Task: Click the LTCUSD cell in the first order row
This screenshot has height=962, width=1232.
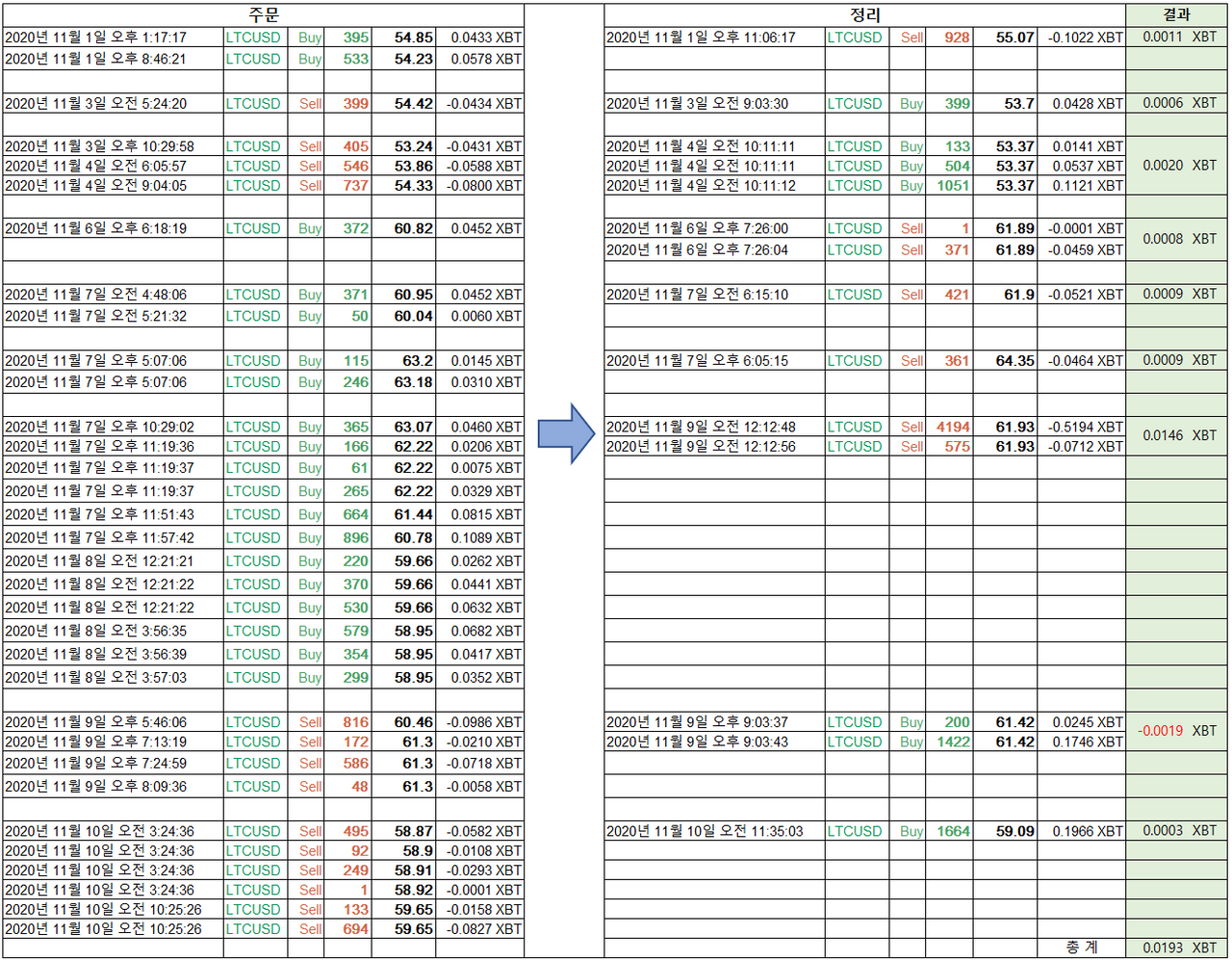Action: click(255, 37)
